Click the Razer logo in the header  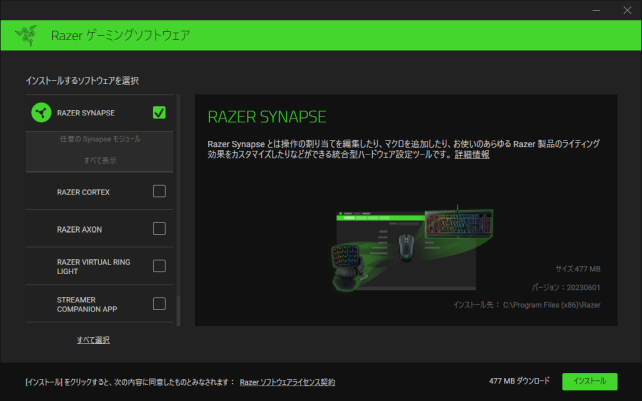click(x=26, y=35)
